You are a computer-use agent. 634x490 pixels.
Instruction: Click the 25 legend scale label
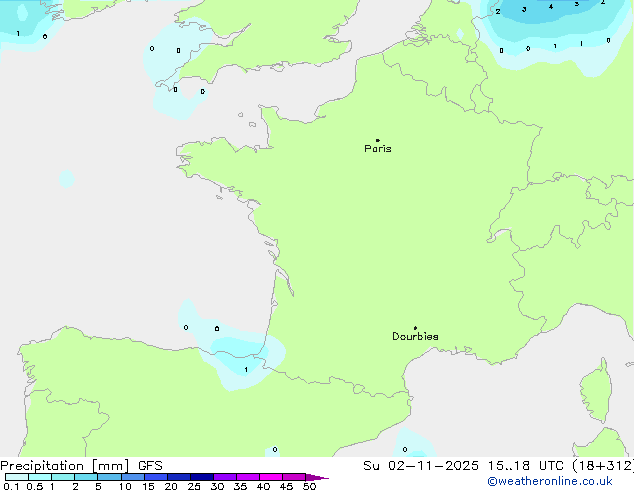point(194,486)
